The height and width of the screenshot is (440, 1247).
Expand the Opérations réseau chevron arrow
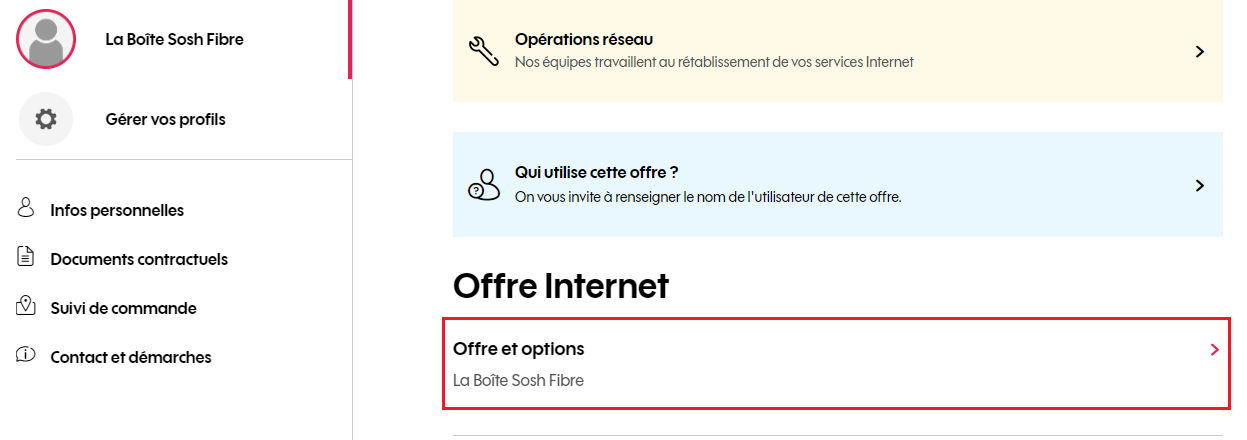click(x=1200, y=51)
